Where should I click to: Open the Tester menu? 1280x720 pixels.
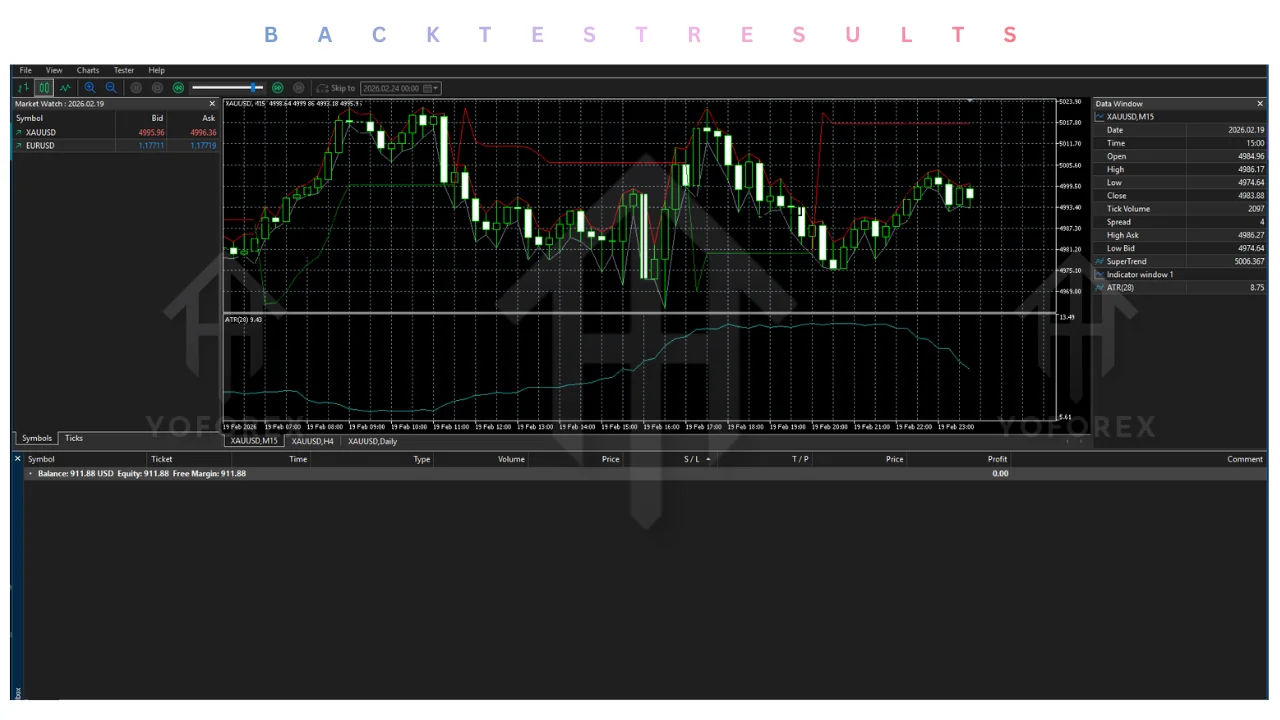(x=123, y=70)
